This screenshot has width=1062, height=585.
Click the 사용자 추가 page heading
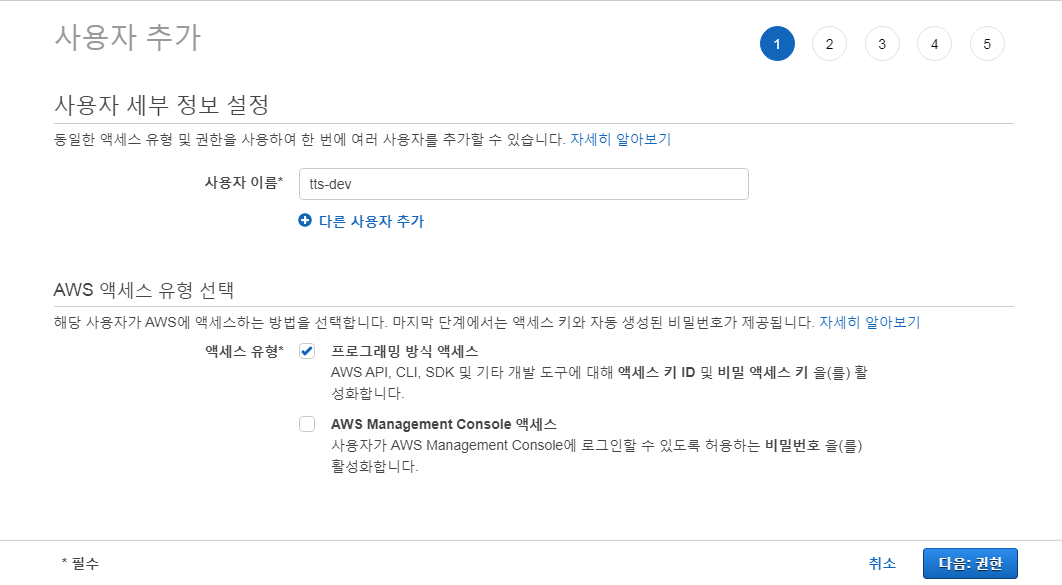click(x=127, y=37)
